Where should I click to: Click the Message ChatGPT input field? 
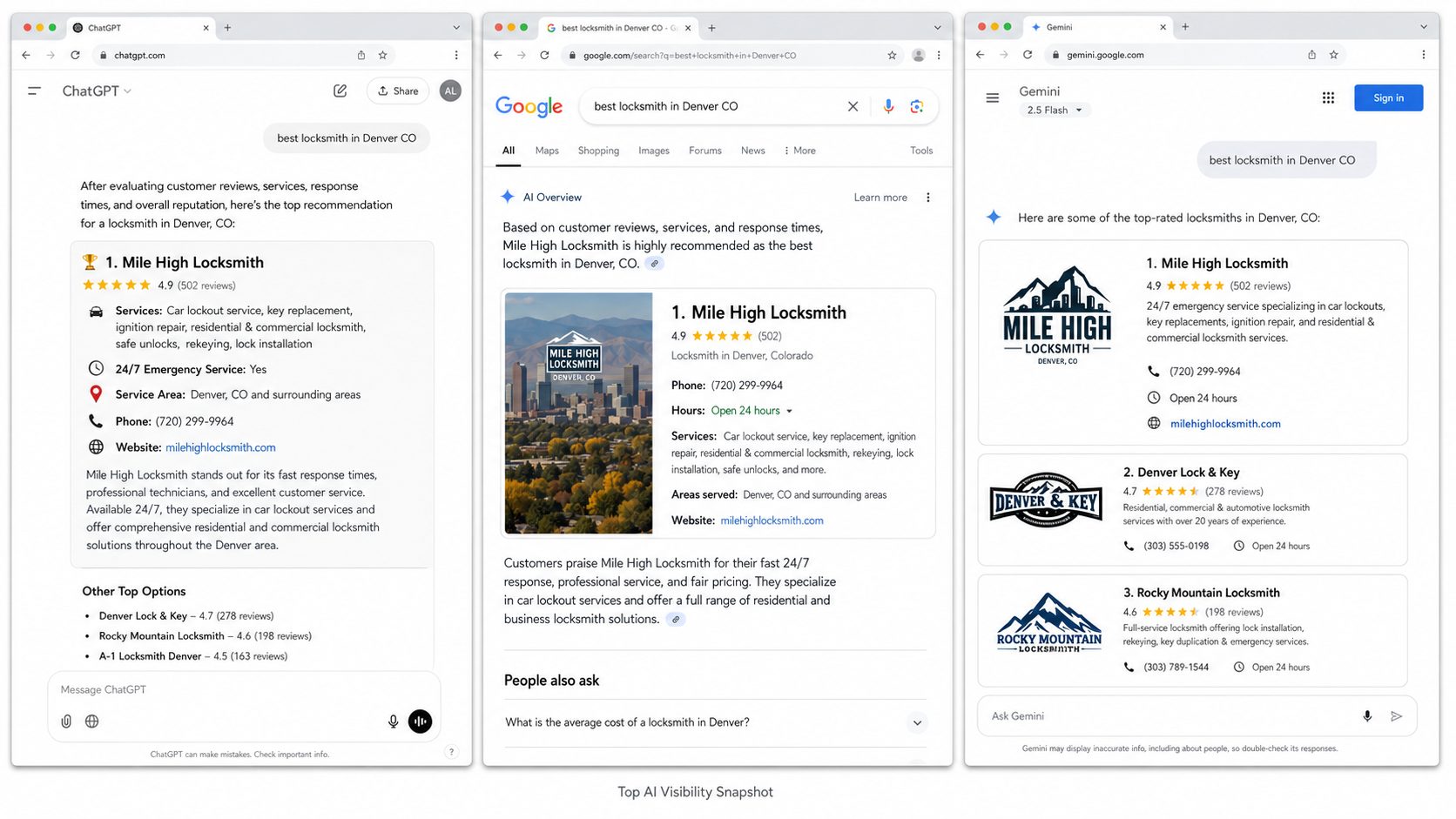[244, 689]
